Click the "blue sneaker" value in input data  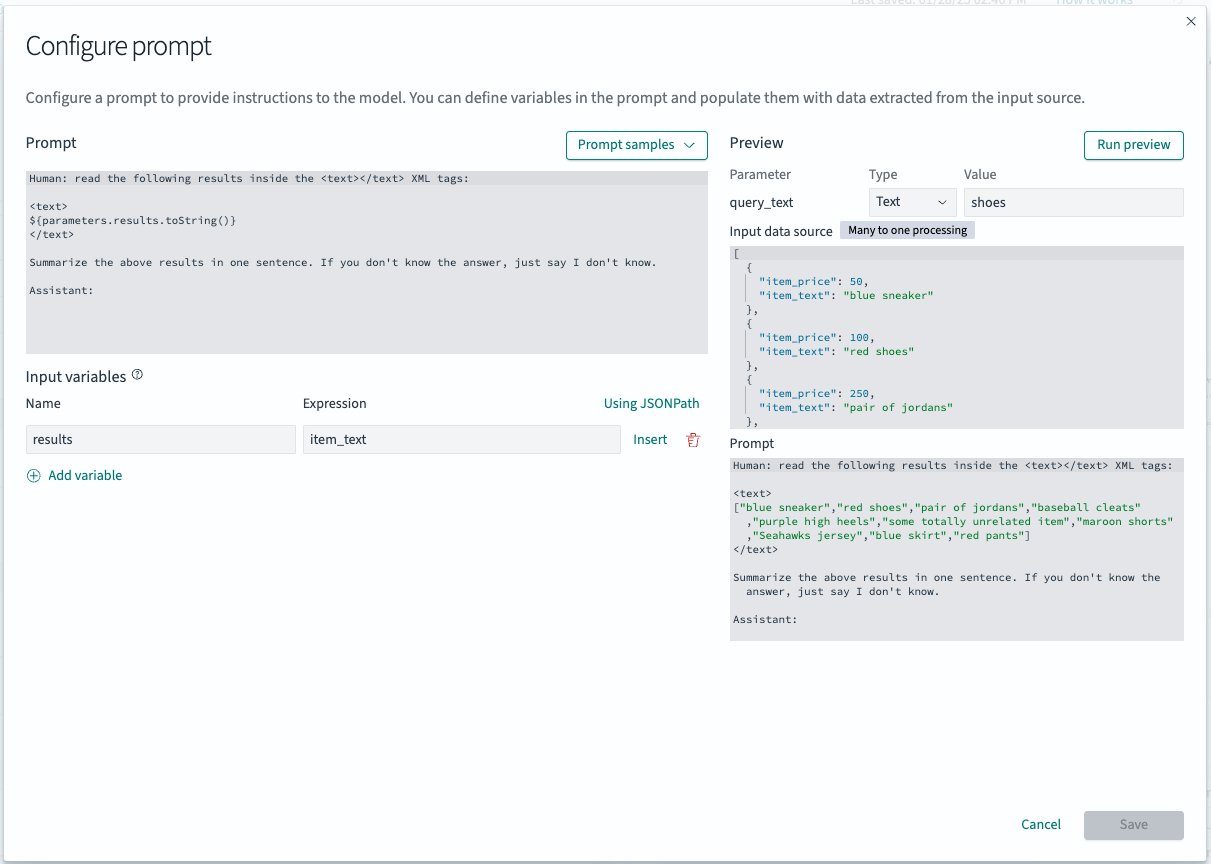tap(888, 296)
